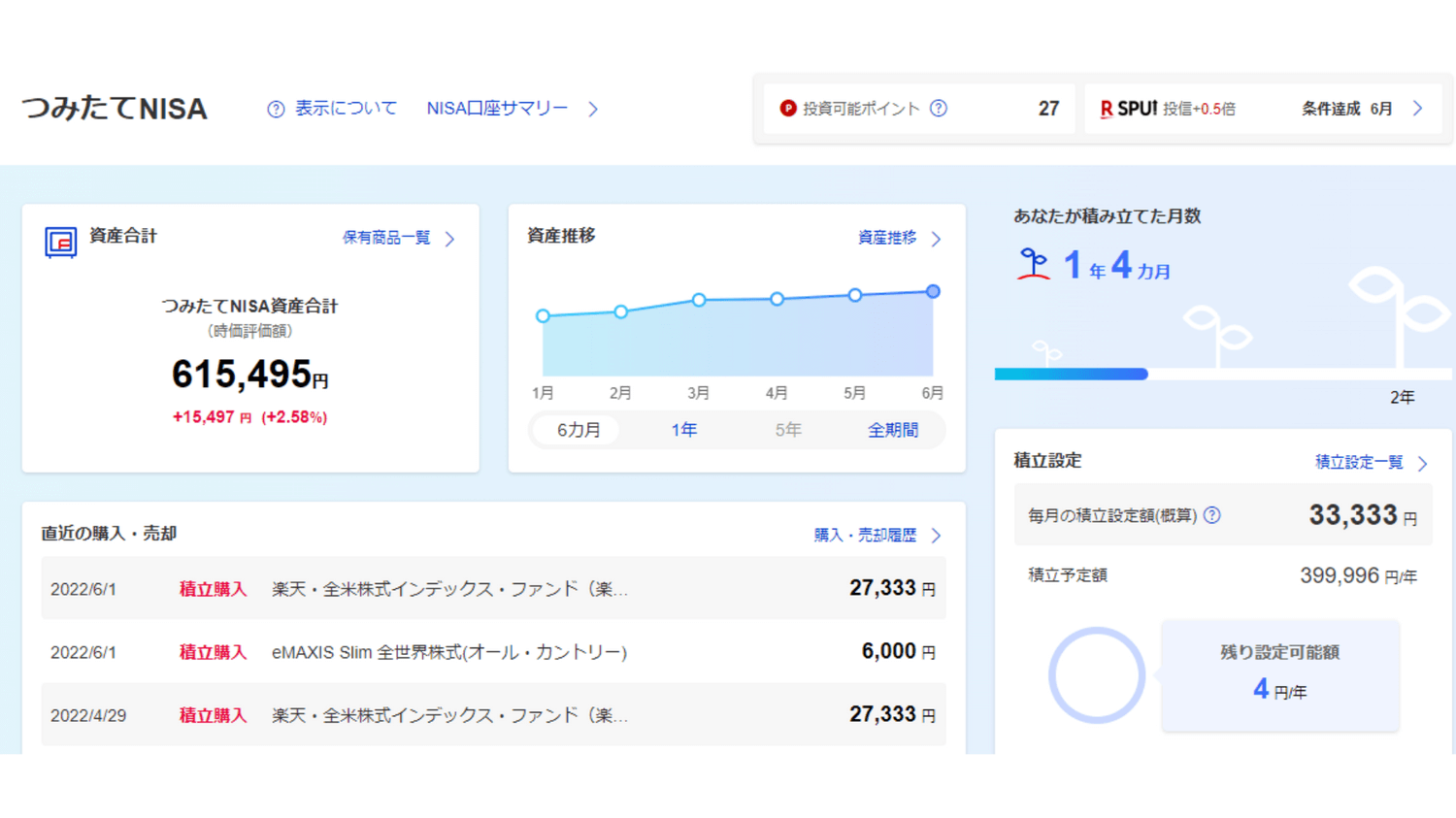Switch chart range to 5年
The image size is (1456, 818).
[x=788, y=430]
